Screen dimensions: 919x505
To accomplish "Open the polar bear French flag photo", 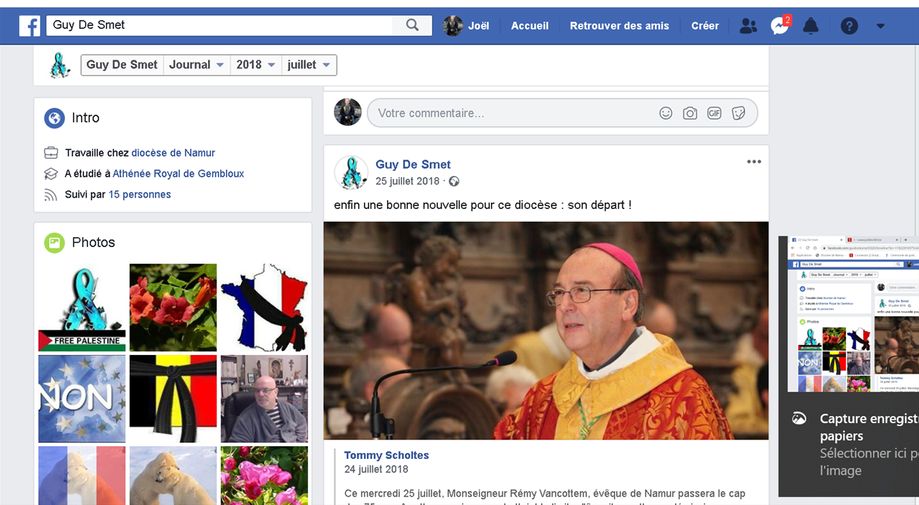I will tap(82, 476).
